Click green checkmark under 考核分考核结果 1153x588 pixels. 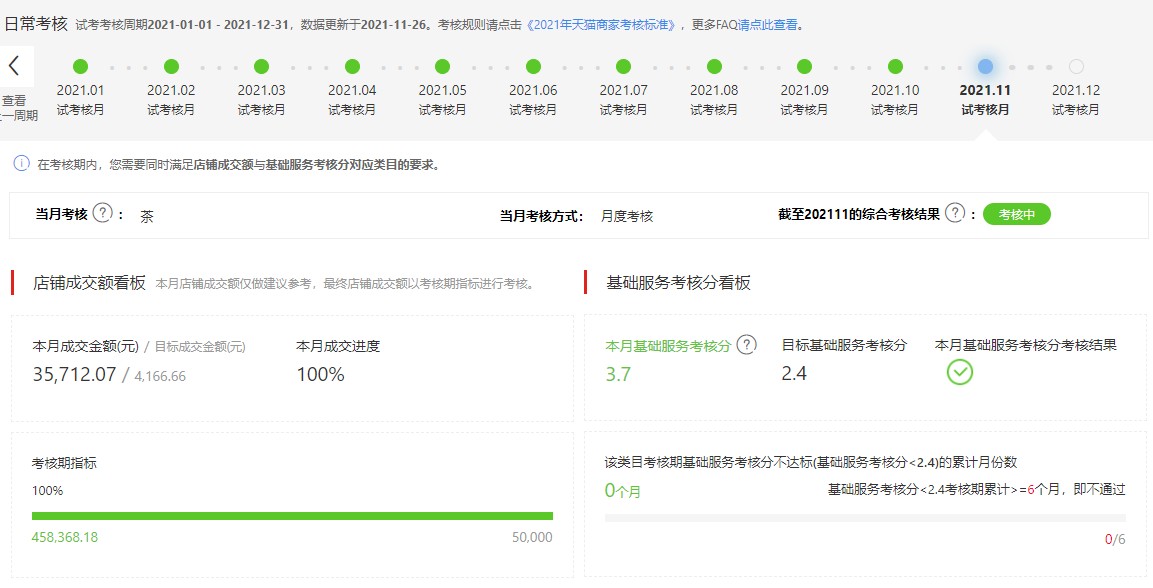960,373
